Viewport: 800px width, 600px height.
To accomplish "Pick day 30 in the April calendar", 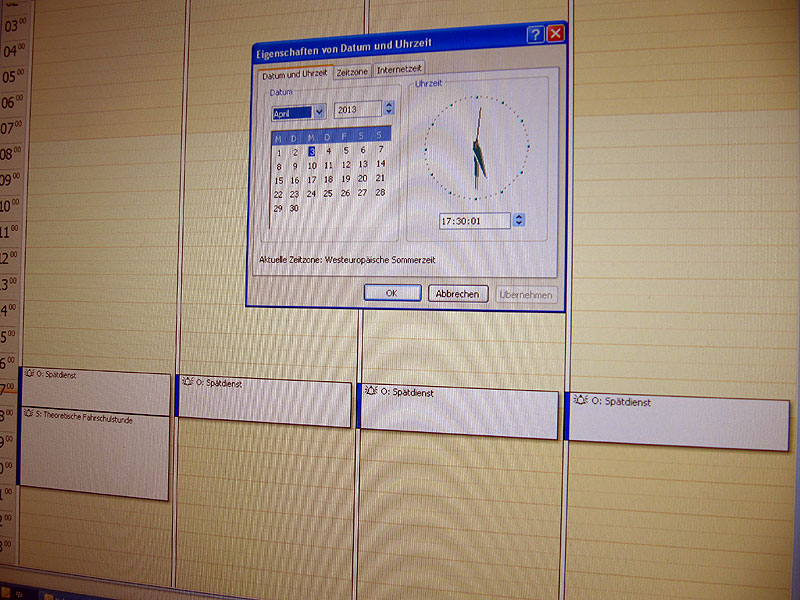I will click(295, 209).
